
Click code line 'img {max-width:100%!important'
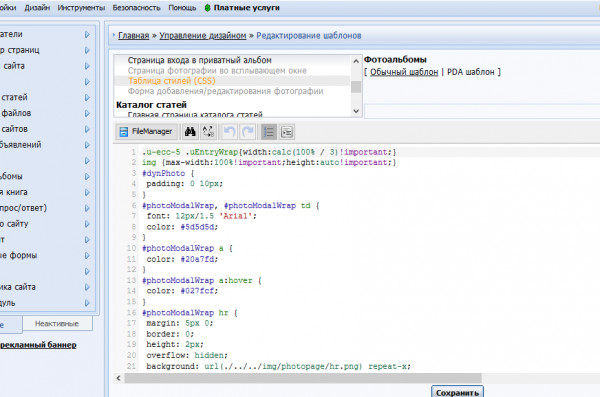click(269, 162)
